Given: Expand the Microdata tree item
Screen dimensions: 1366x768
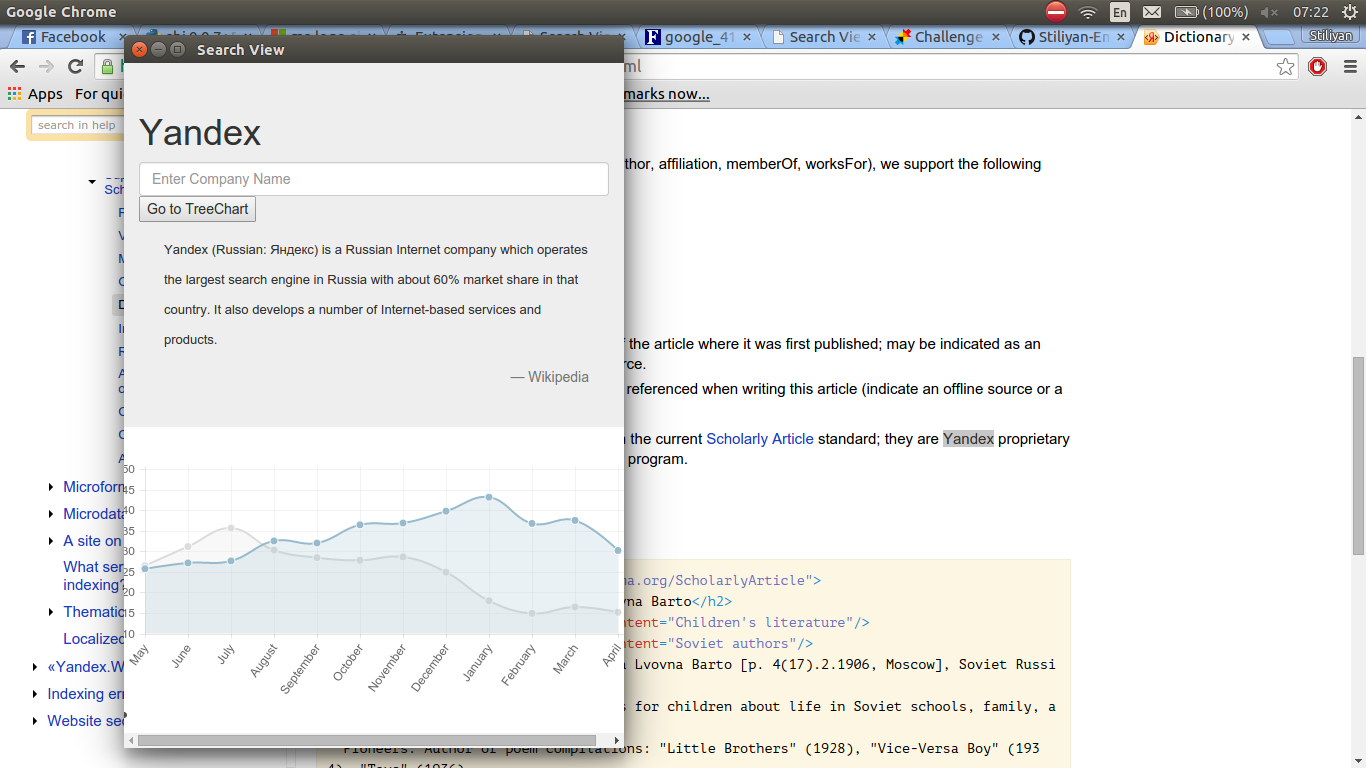Looking at the screenshot, I should click(x=51, y=514).
